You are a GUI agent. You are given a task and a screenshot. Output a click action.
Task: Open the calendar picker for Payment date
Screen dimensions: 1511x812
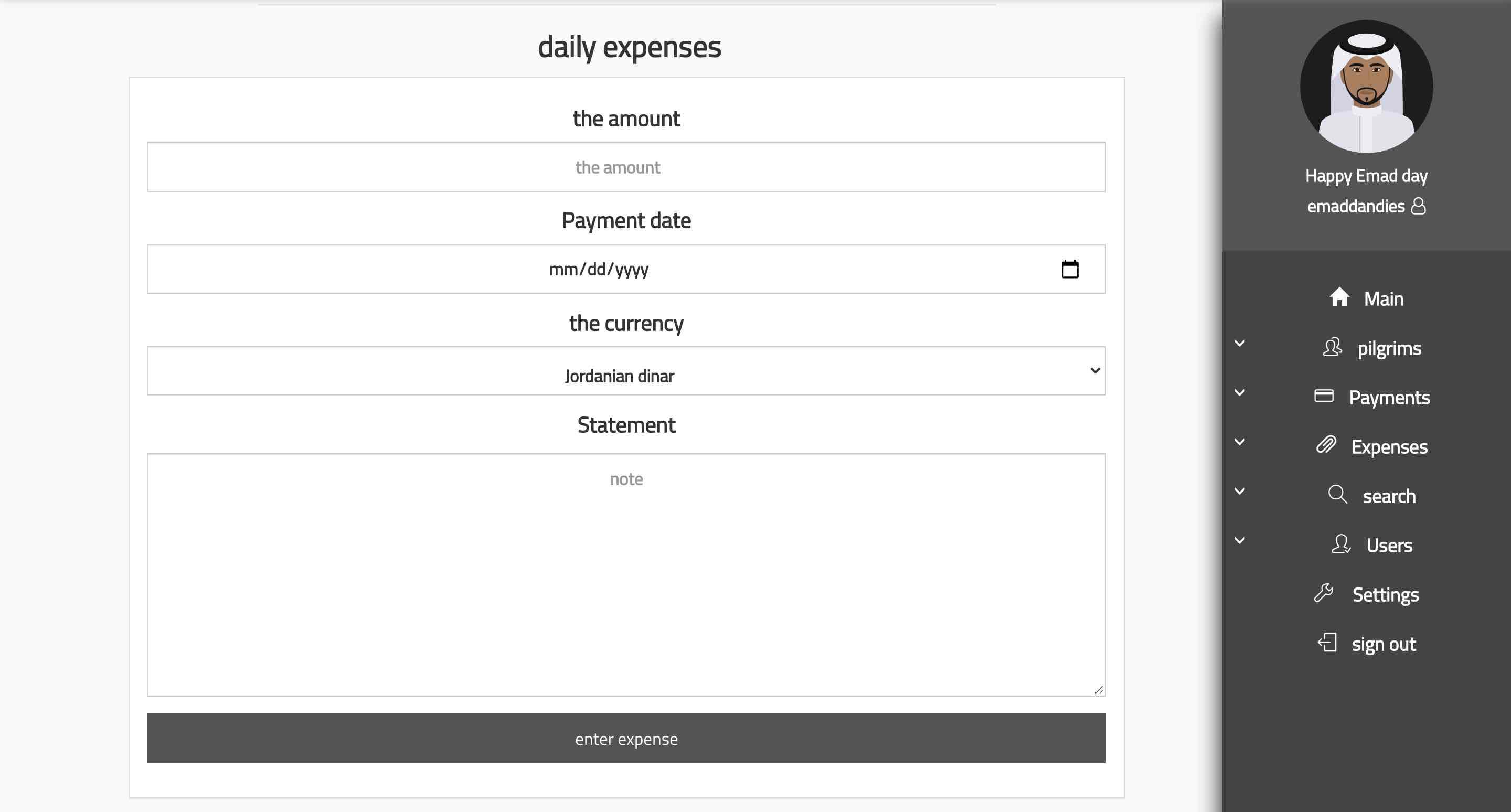1070,269
